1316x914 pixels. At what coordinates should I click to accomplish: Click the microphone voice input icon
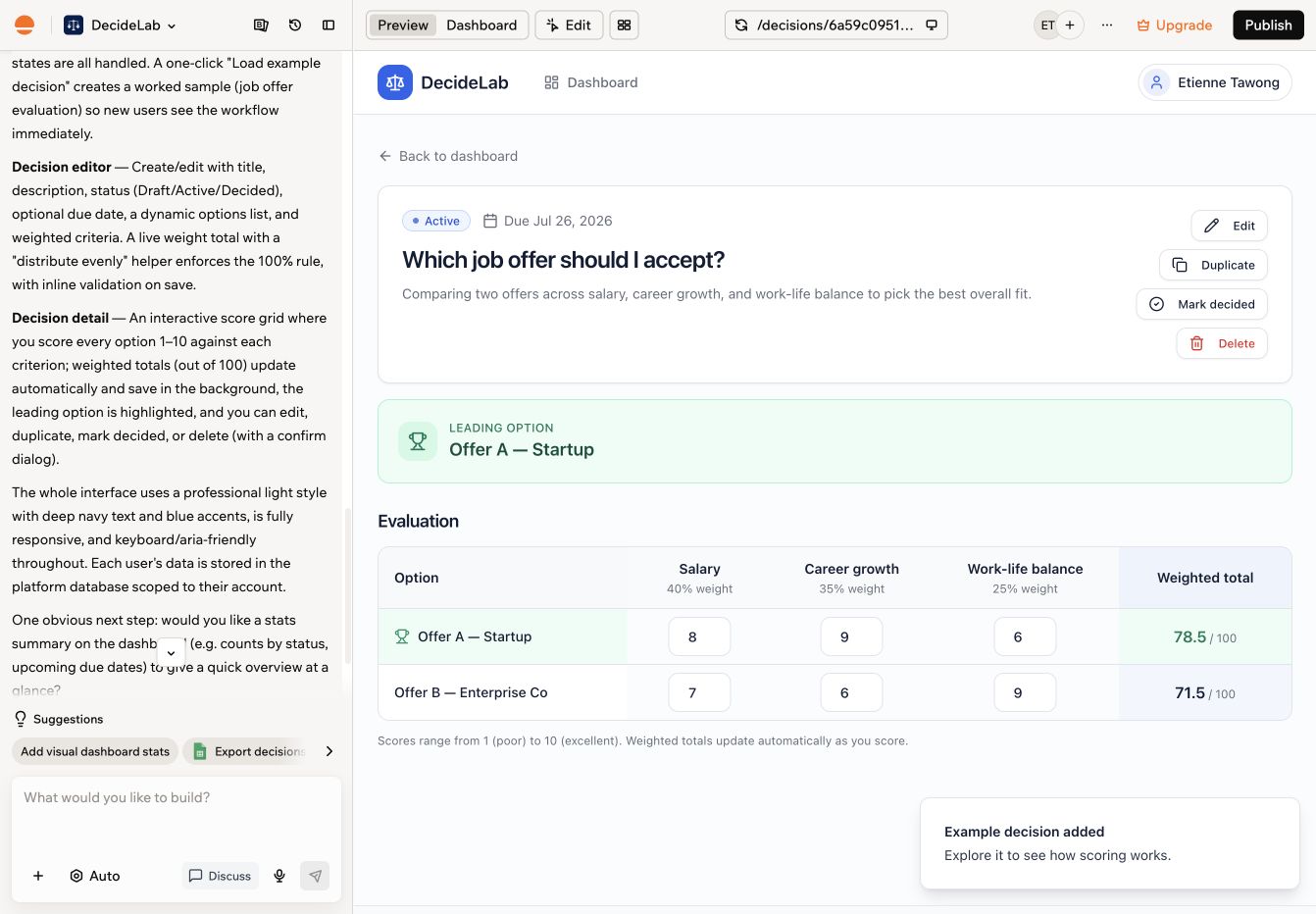(279, 876)
